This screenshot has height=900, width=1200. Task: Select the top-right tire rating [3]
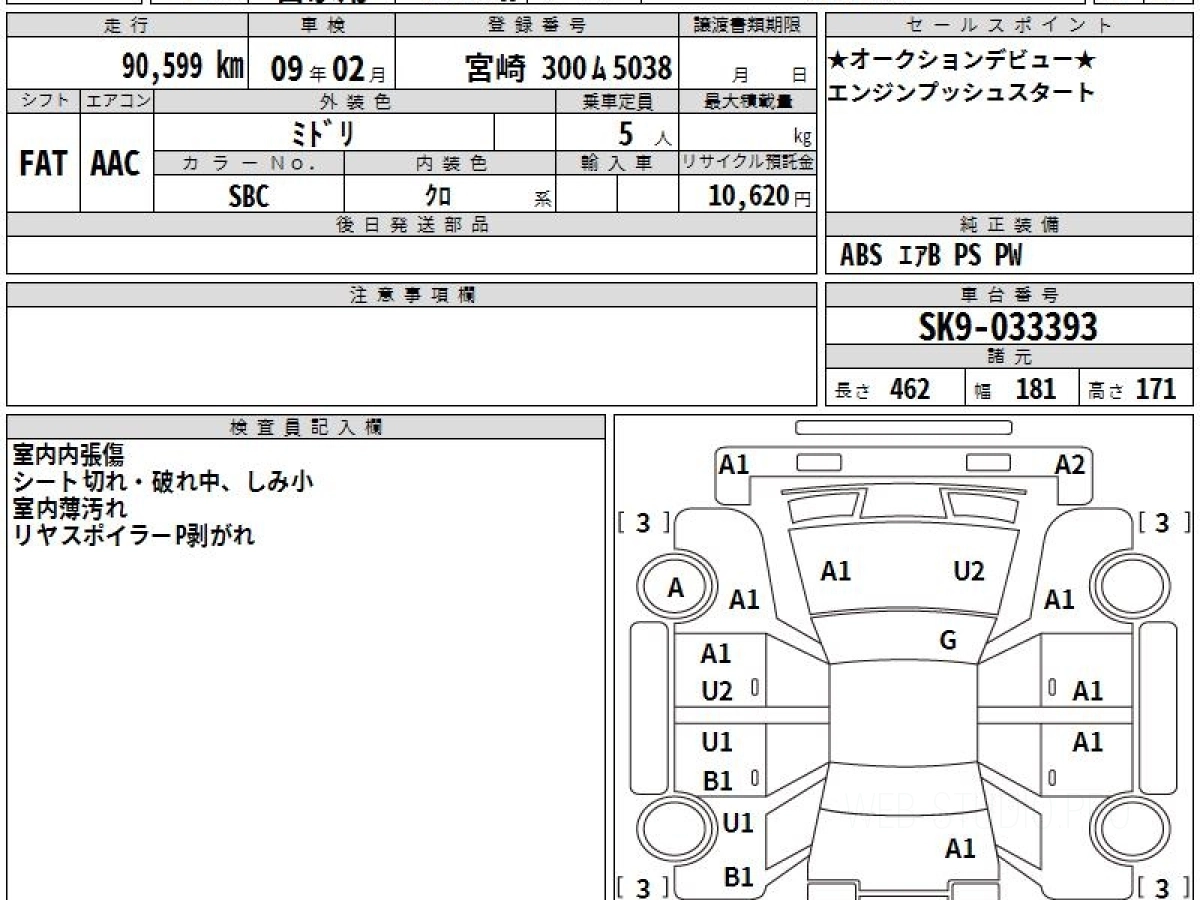point(1162,523)
